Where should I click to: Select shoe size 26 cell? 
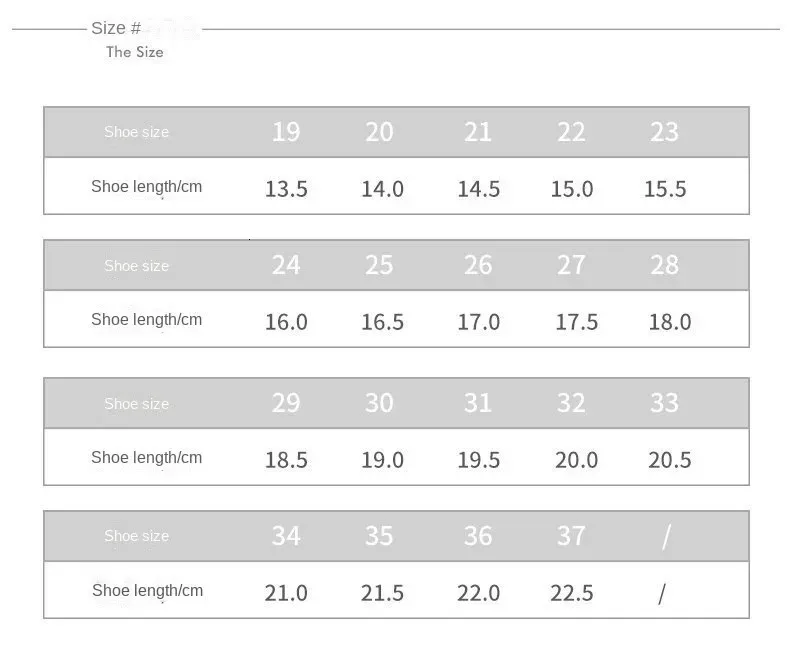[478, 265]
